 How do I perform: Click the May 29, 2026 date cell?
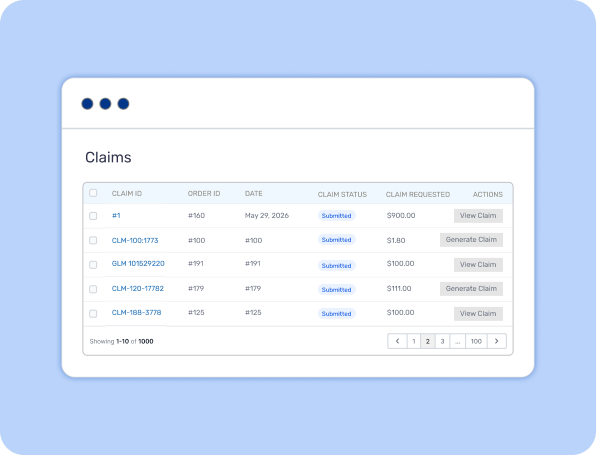pos(267,216)
